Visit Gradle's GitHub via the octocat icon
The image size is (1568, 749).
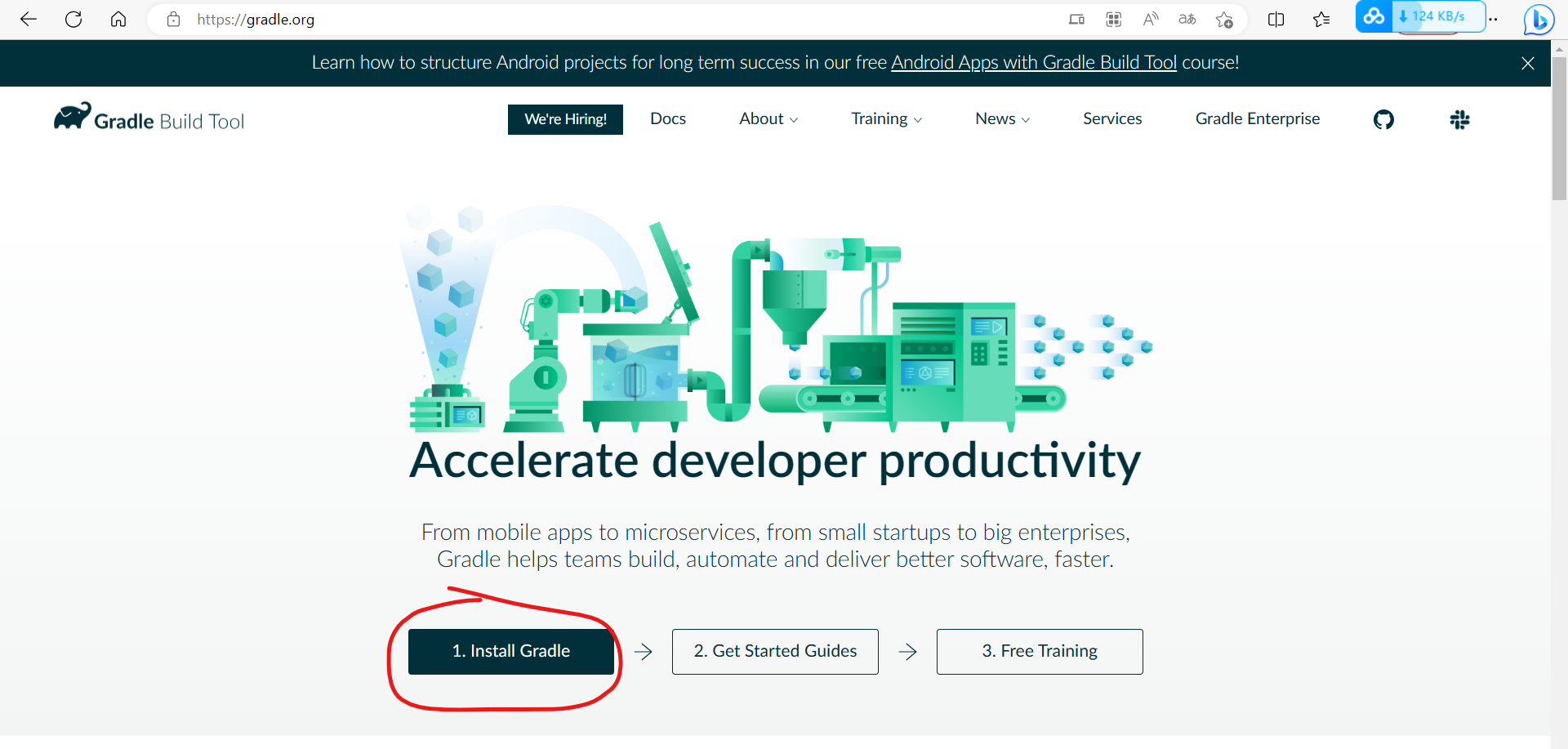point(1383,120)
